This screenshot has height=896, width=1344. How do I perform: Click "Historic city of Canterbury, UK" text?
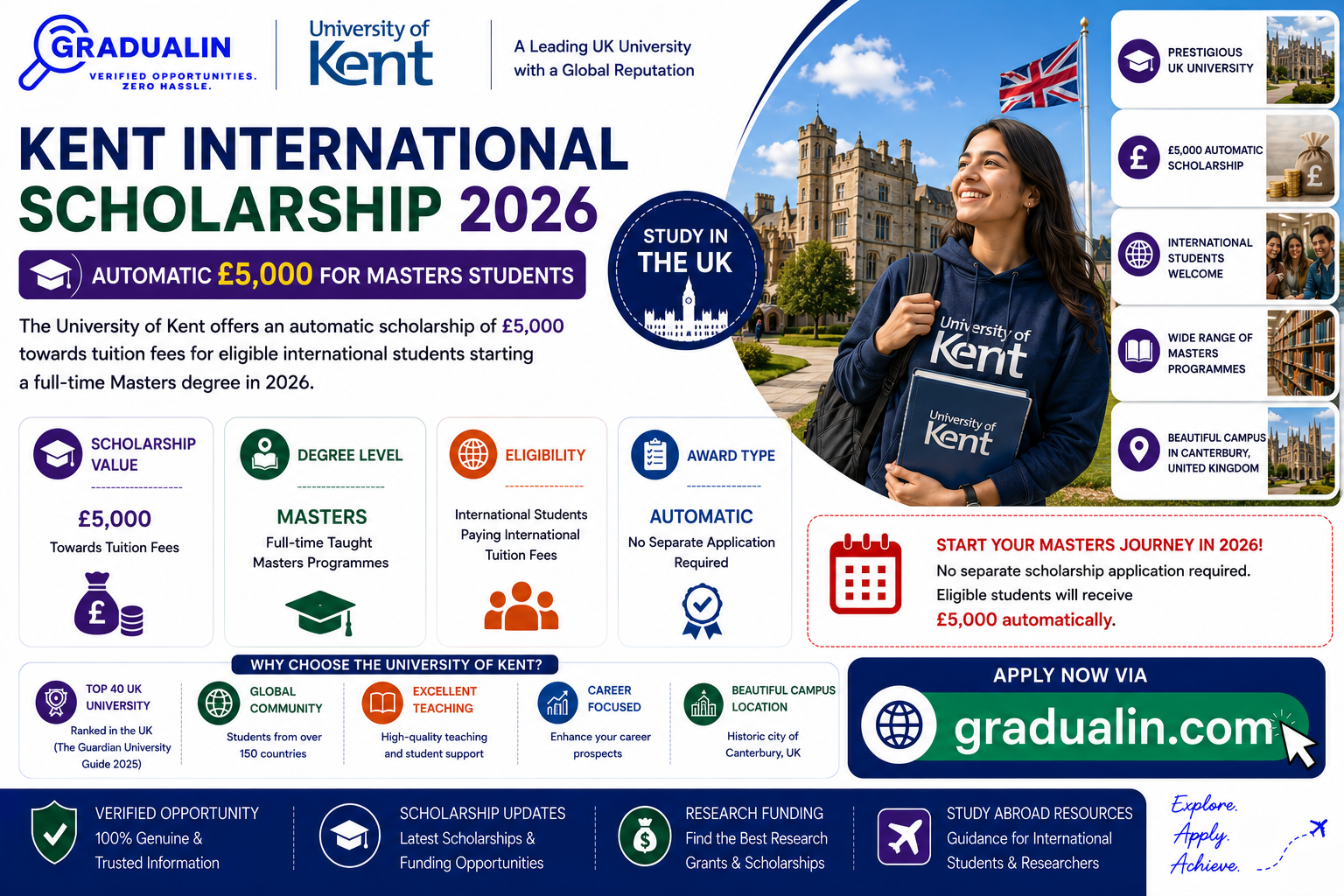pyautogui.click(x=763, y=745)
